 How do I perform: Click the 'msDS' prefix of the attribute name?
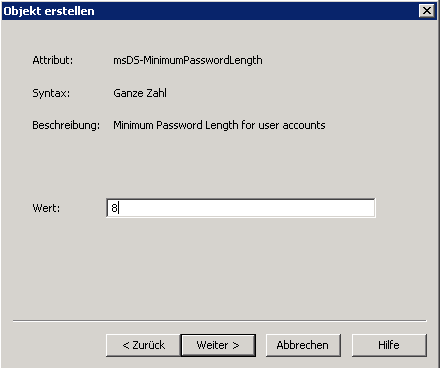coord(126,60)
